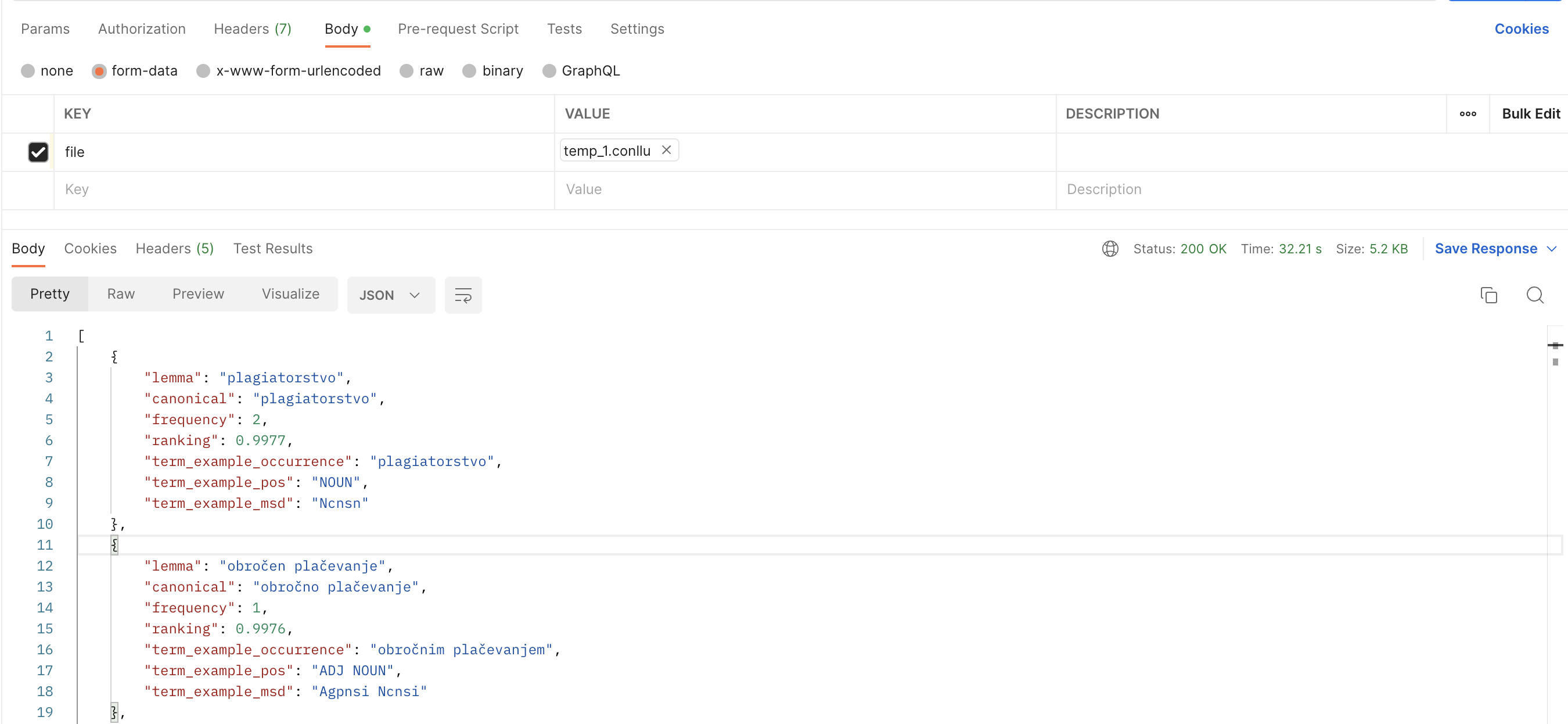Select the raw body type radio
The image size is (1568, 724).
click(407, 71)
